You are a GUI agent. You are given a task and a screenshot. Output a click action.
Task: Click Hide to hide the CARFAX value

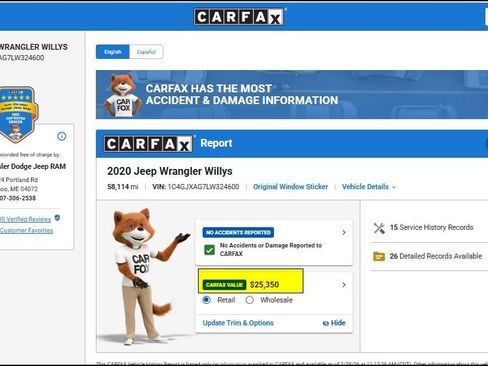pos(334,323)
